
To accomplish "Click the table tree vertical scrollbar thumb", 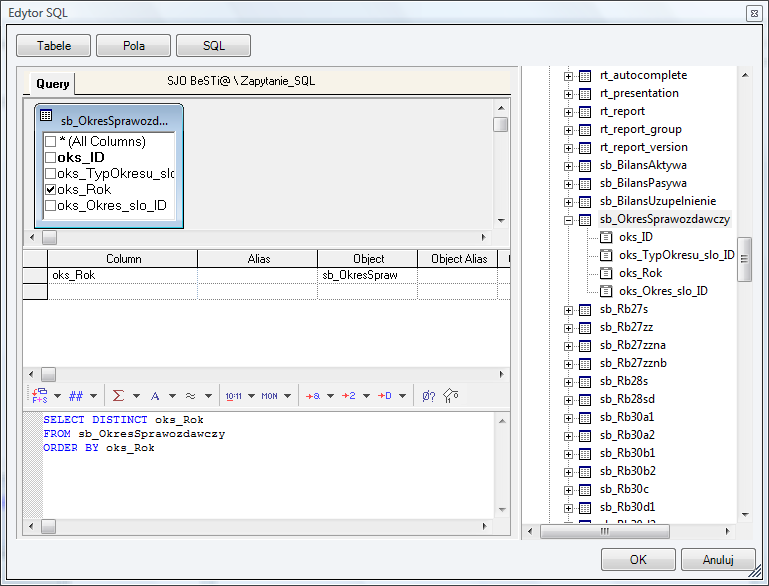I will [x=744, y=259].
